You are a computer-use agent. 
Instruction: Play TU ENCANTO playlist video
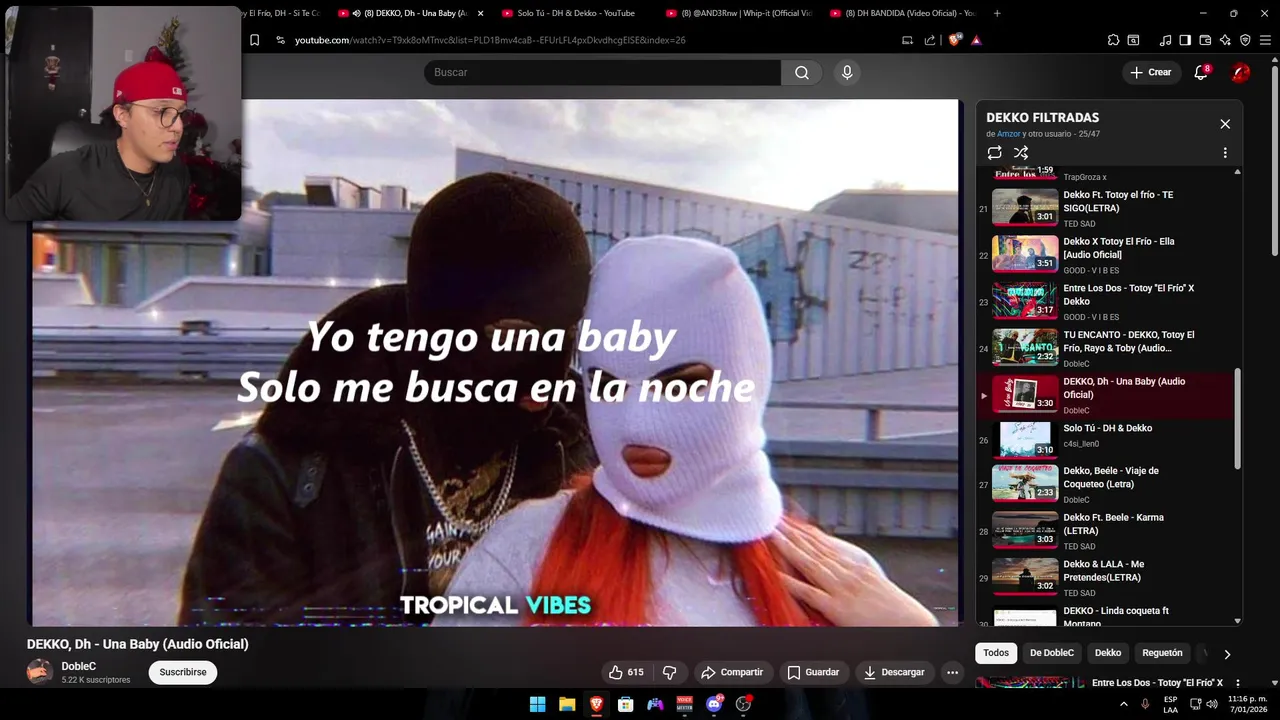click(1105, 348)
